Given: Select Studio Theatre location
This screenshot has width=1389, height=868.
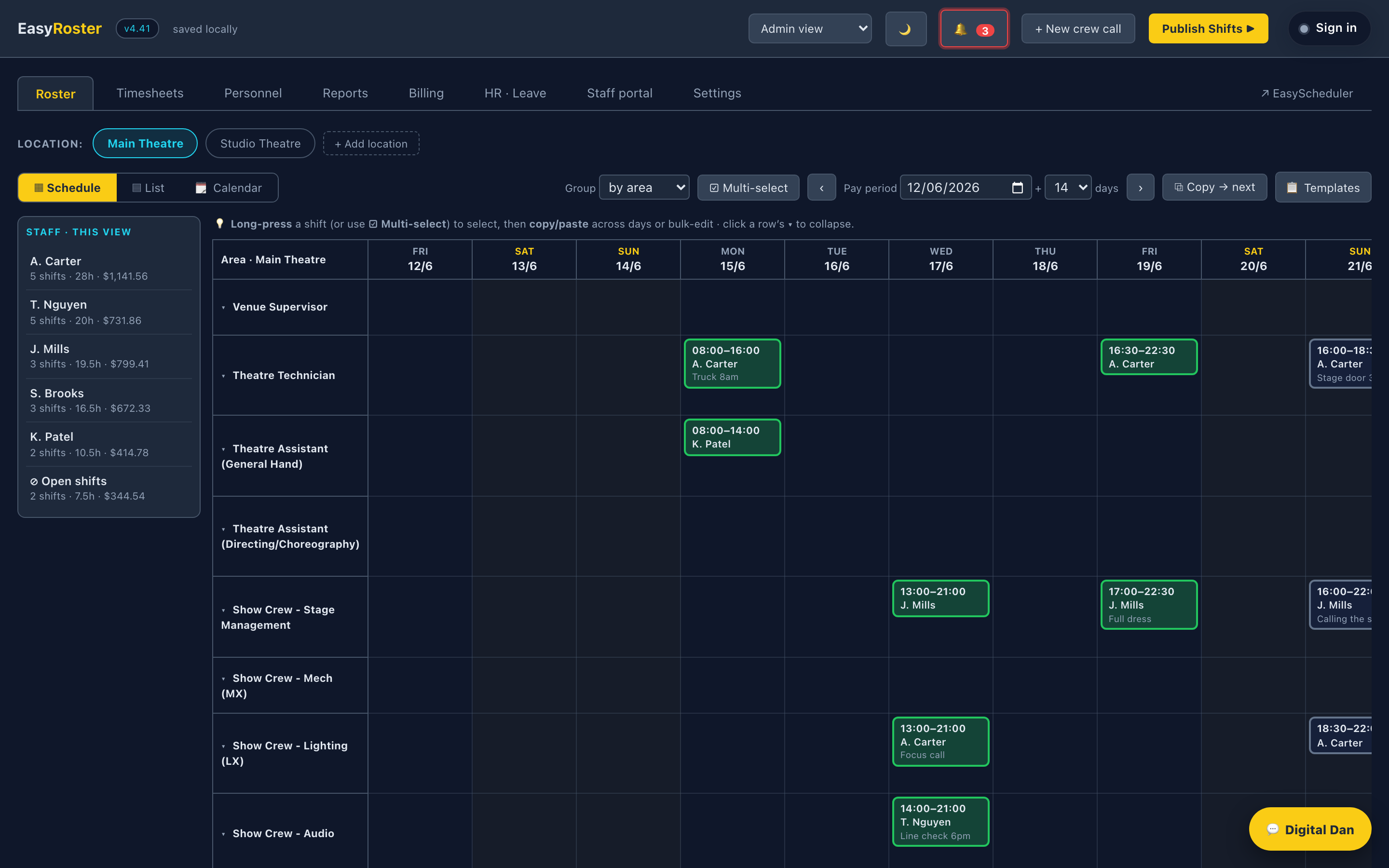Looking at the screenshot, I should tap(260, 144).
